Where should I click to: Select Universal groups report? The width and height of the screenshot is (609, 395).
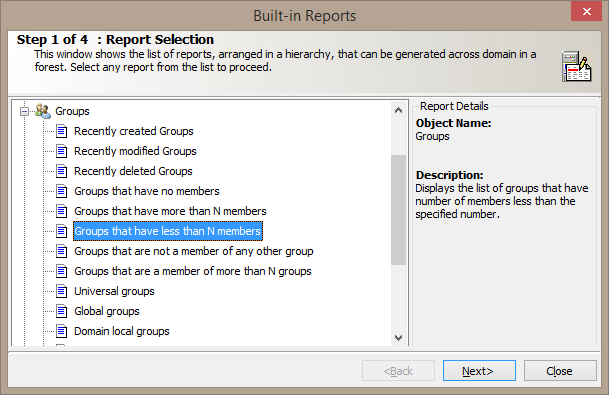[114, 291]
